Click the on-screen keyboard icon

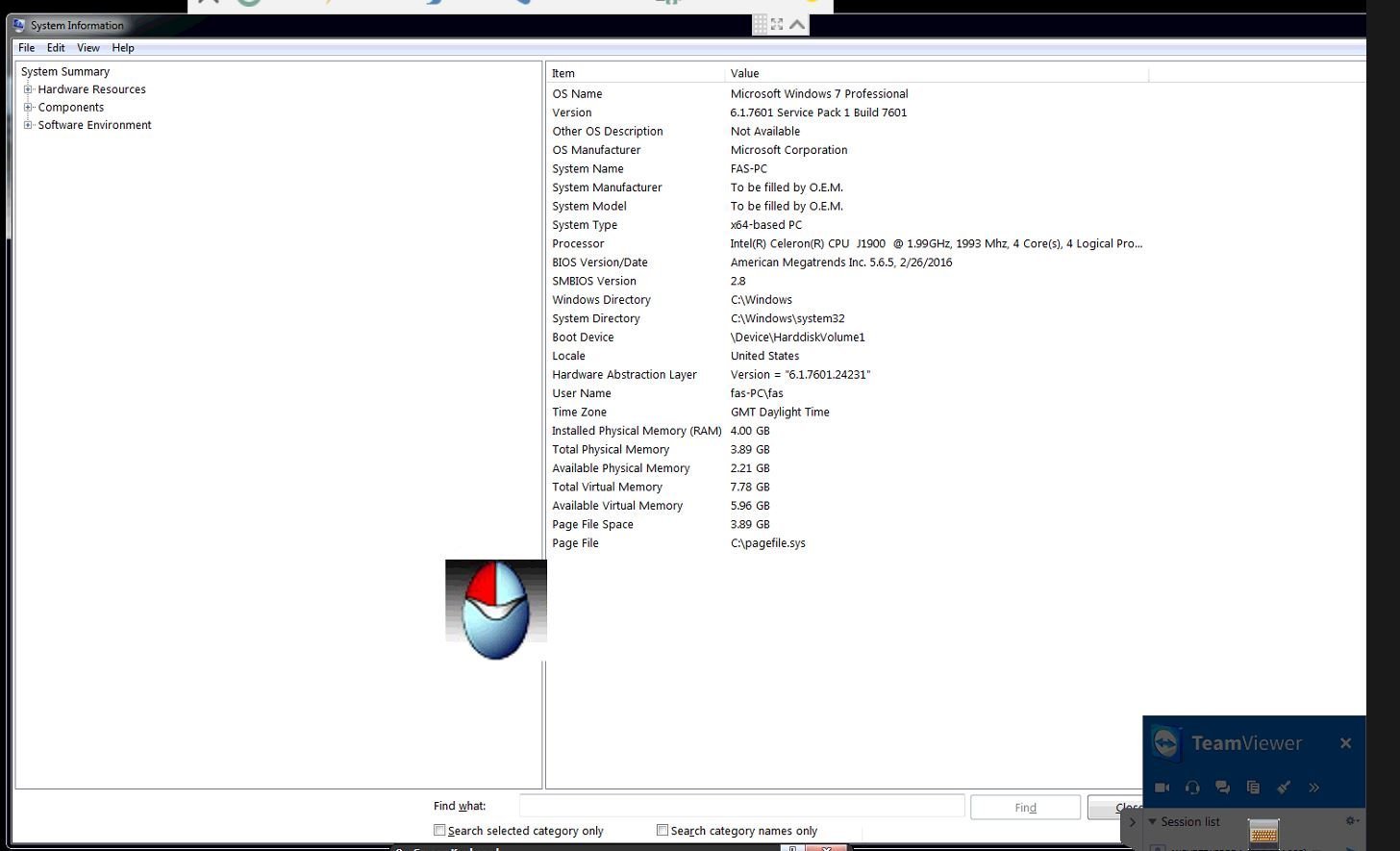coord(1263,833)
